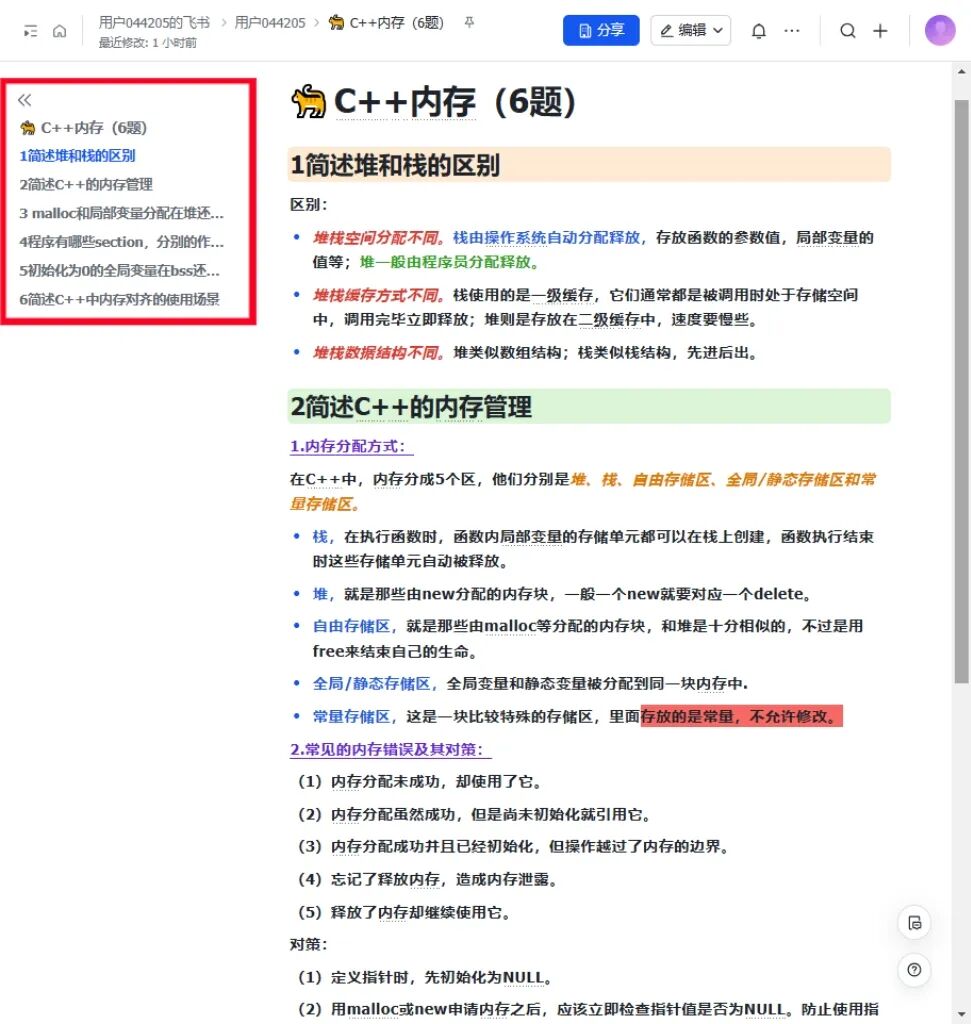Click the red highlighted 存放的是常量，不允许修改 text

(x=741, y=716)
